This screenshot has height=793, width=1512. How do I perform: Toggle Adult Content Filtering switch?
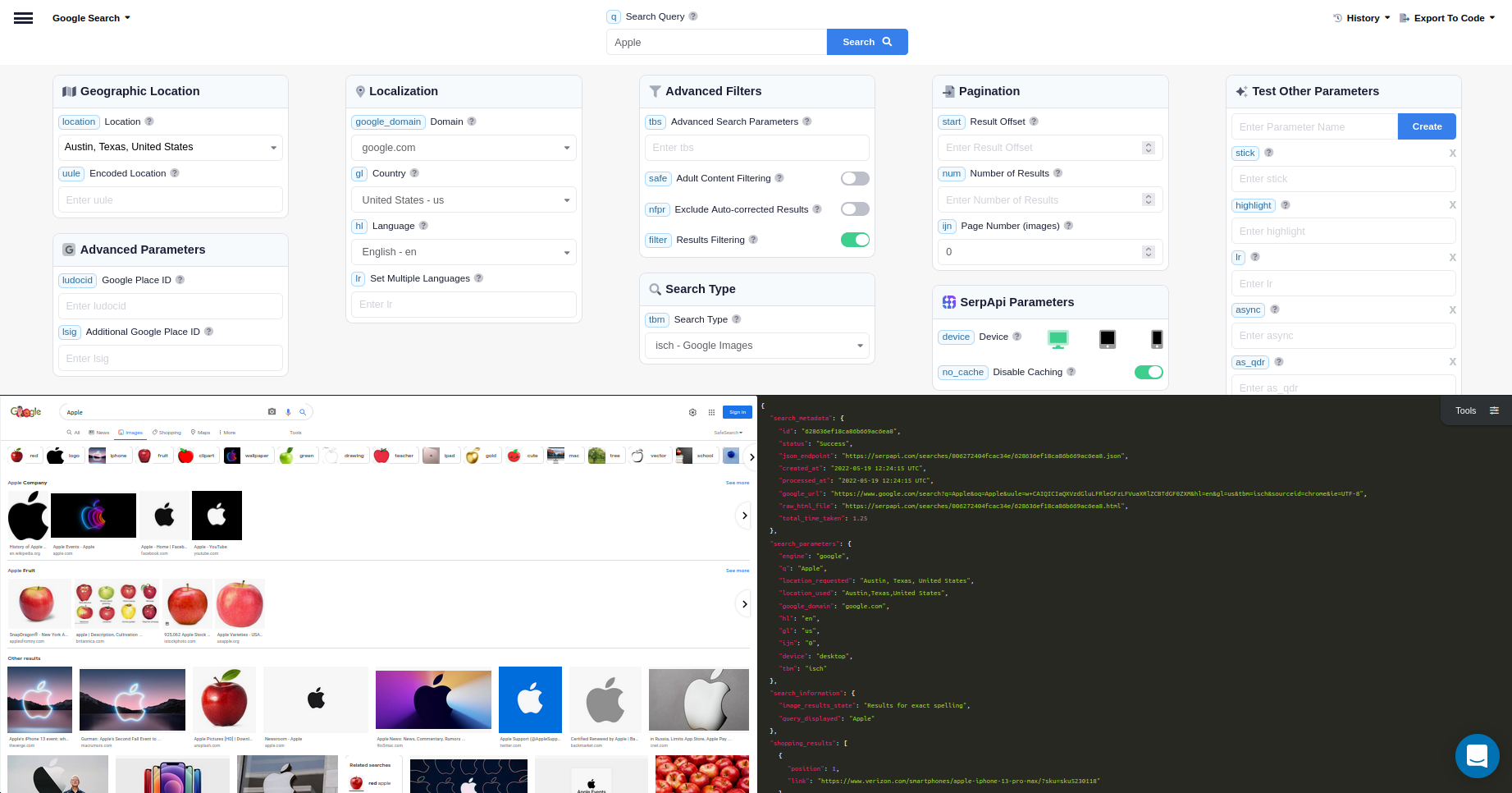click(855, 178)
